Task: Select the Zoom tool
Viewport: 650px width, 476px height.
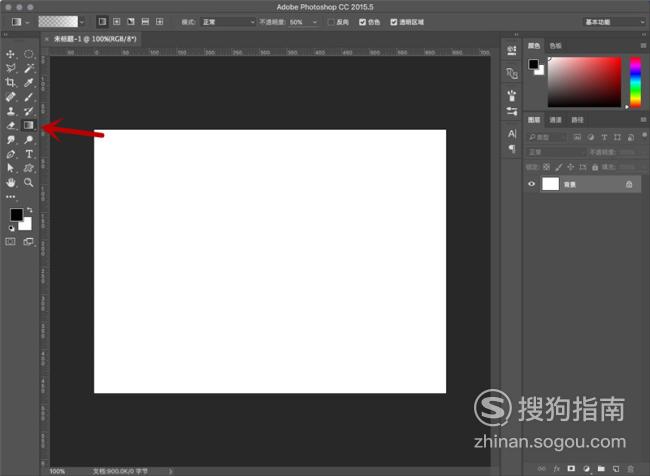Action: (x=29, y=182)
